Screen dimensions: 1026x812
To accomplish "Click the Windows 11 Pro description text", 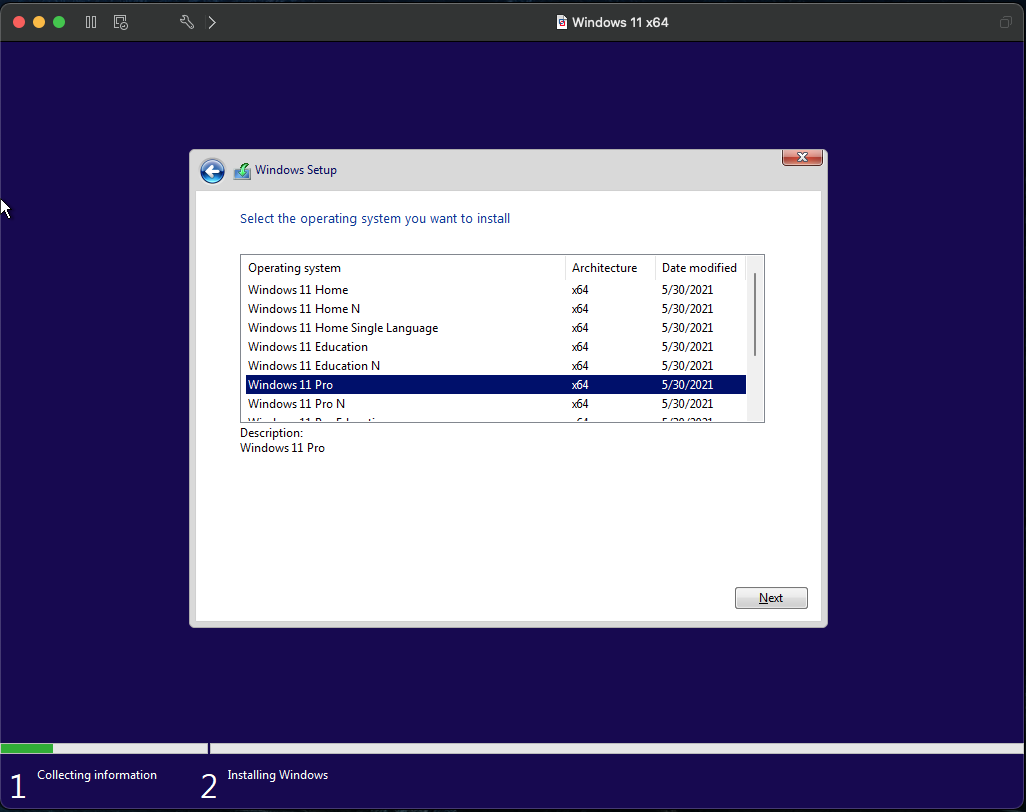I will (x=282, y=448).
